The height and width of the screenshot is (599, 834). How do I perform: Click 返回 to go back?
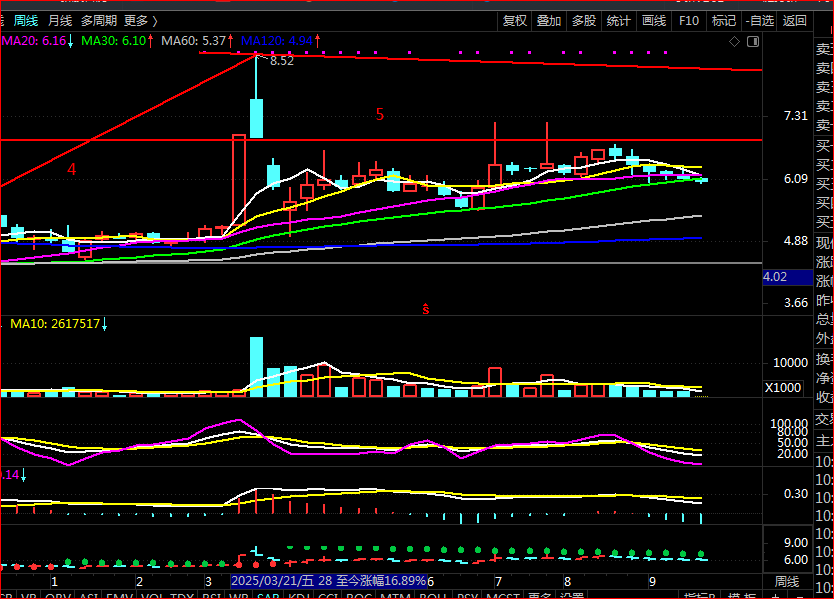(795, 21)
